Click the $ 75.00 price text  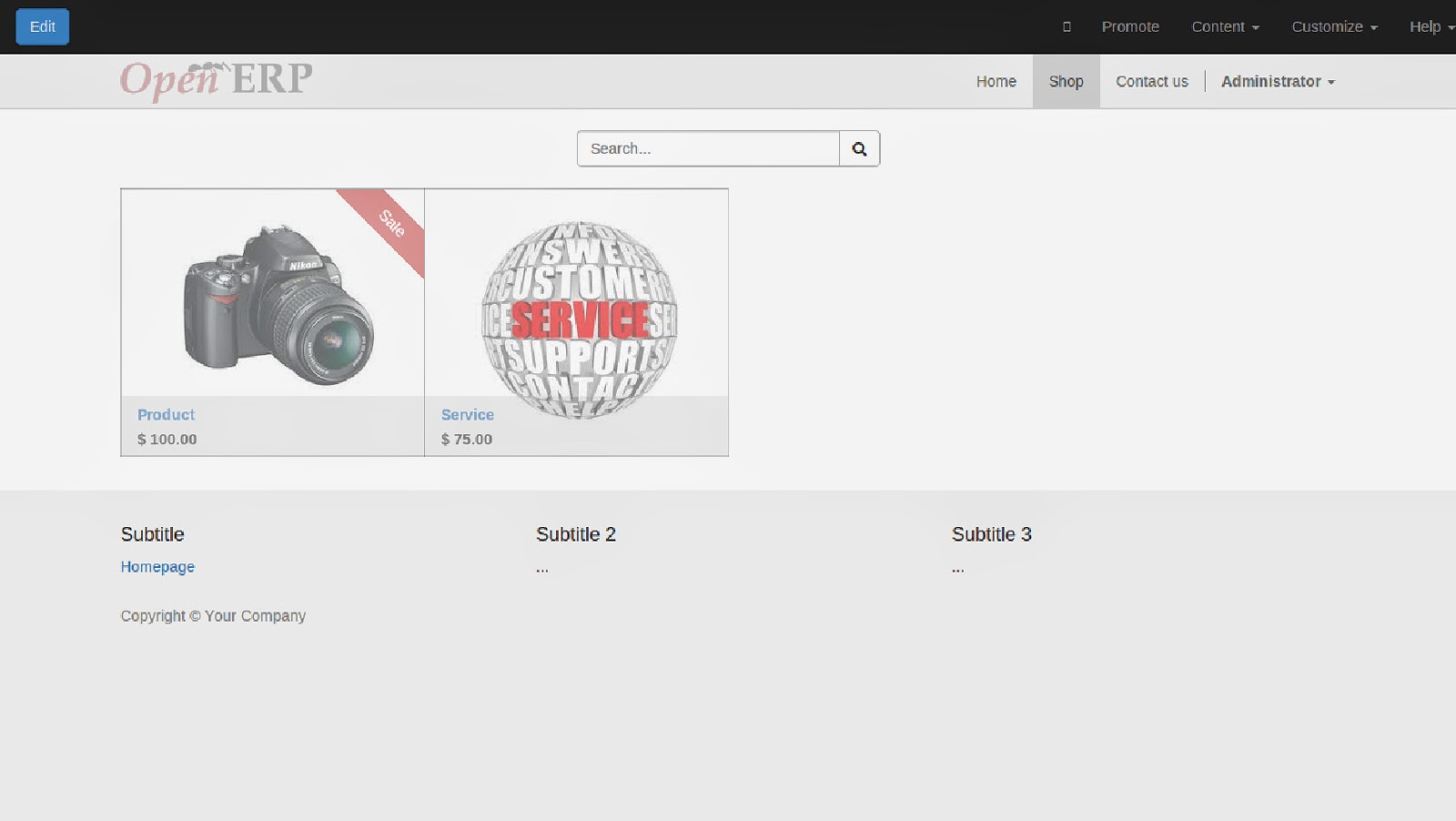[x=467, y=439]
